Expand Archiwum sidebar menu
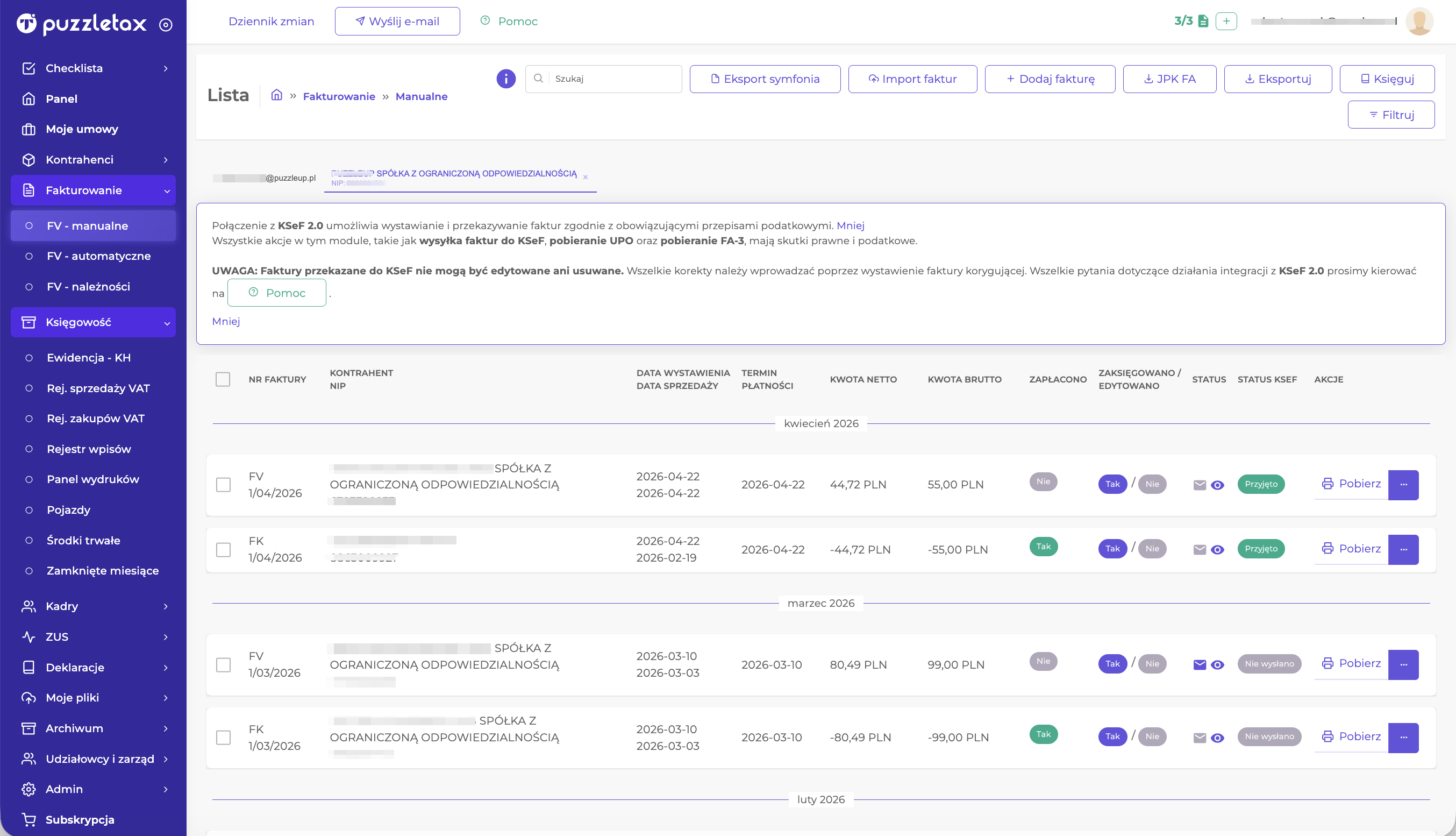The height and width of the screenshot is (836, 1456). (93, 728)
